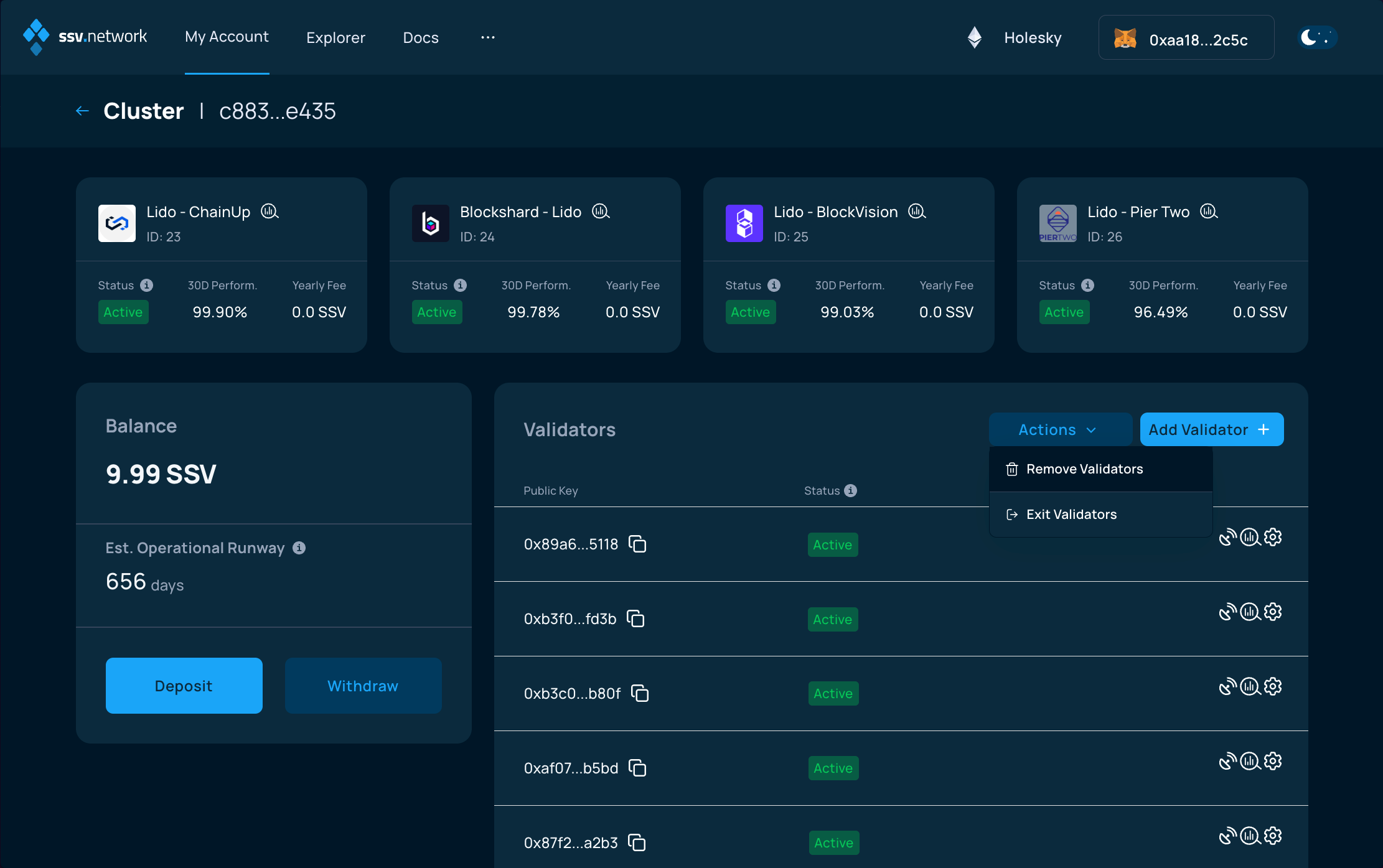Open explorer chart icon for validator 0xb3c0...b80f
Screen dimensions: 1383x868
pos(1250,686)
